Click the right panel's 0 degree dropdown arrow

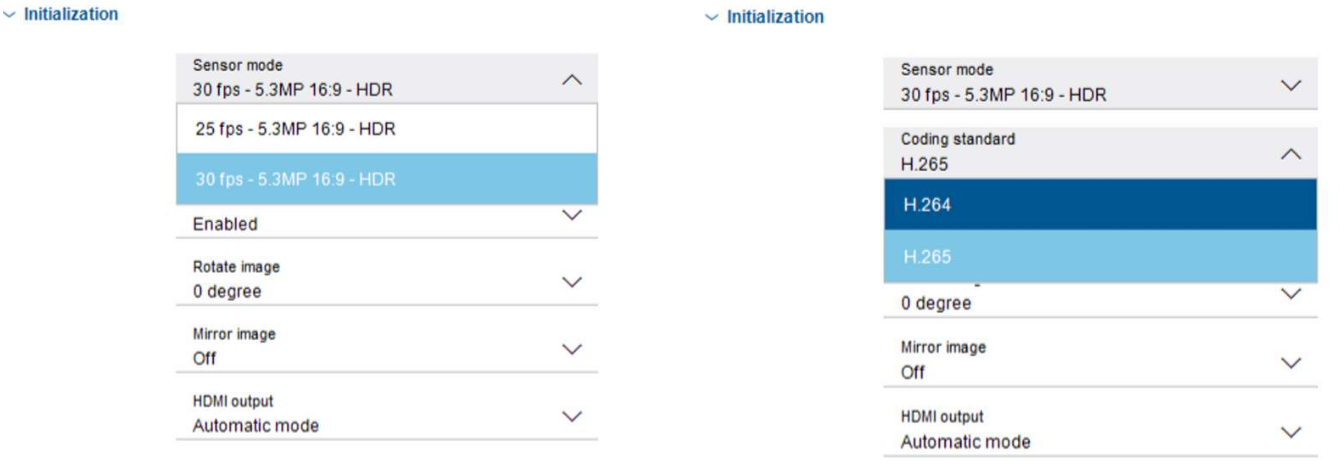tap(1291, 294)
